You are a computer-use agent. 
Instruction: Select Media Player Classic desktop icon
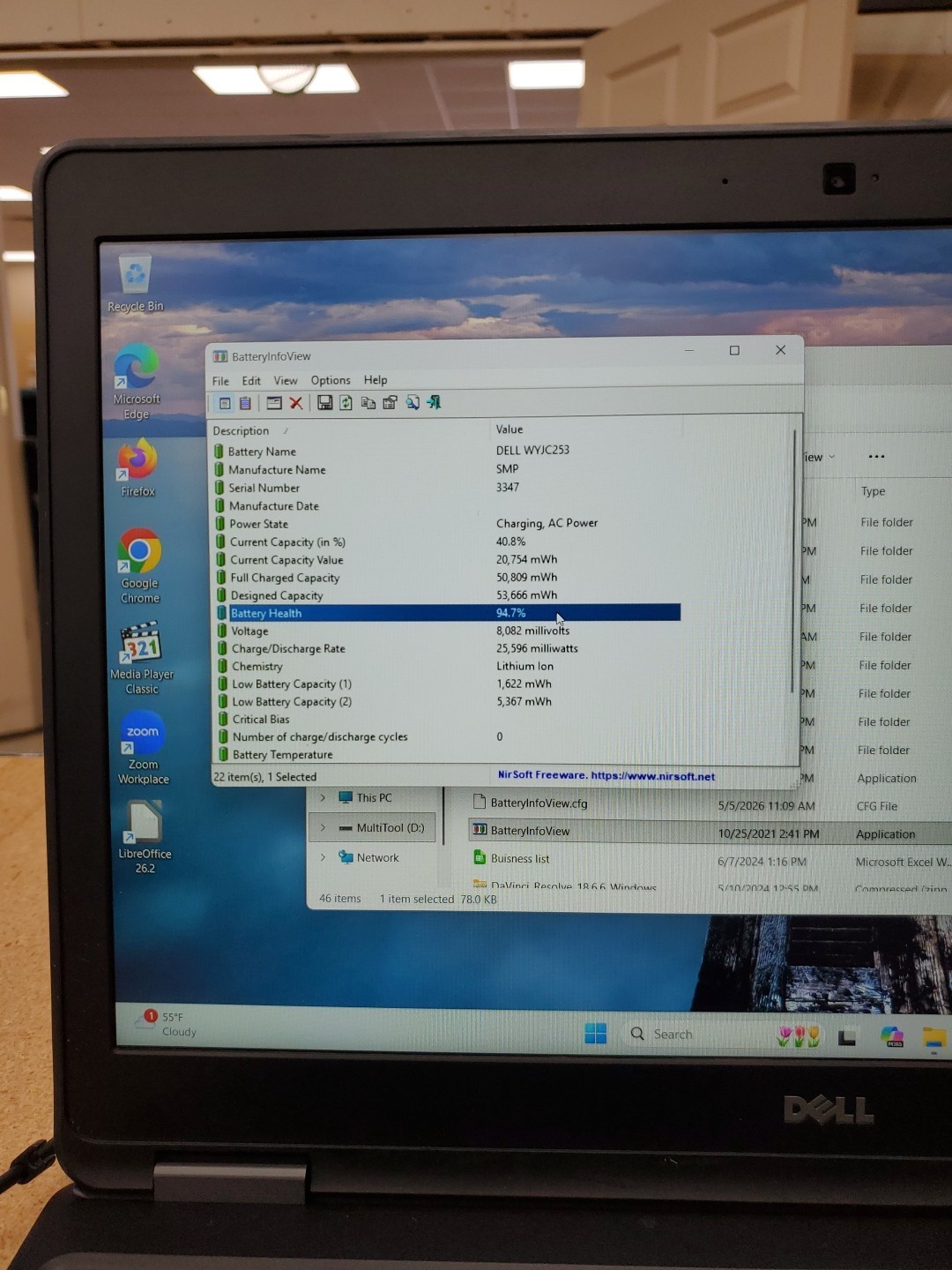pyautogui.click(x=141, y=658)
